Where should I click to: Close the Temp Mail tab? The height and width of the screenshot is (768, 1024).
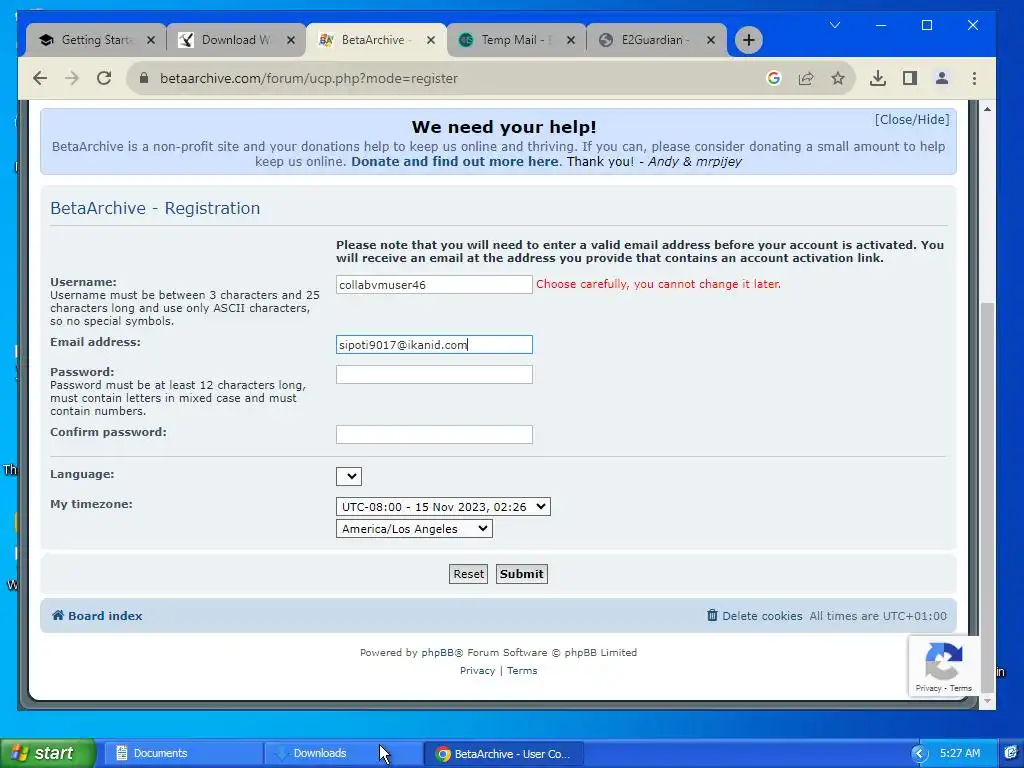click(571, 40)
